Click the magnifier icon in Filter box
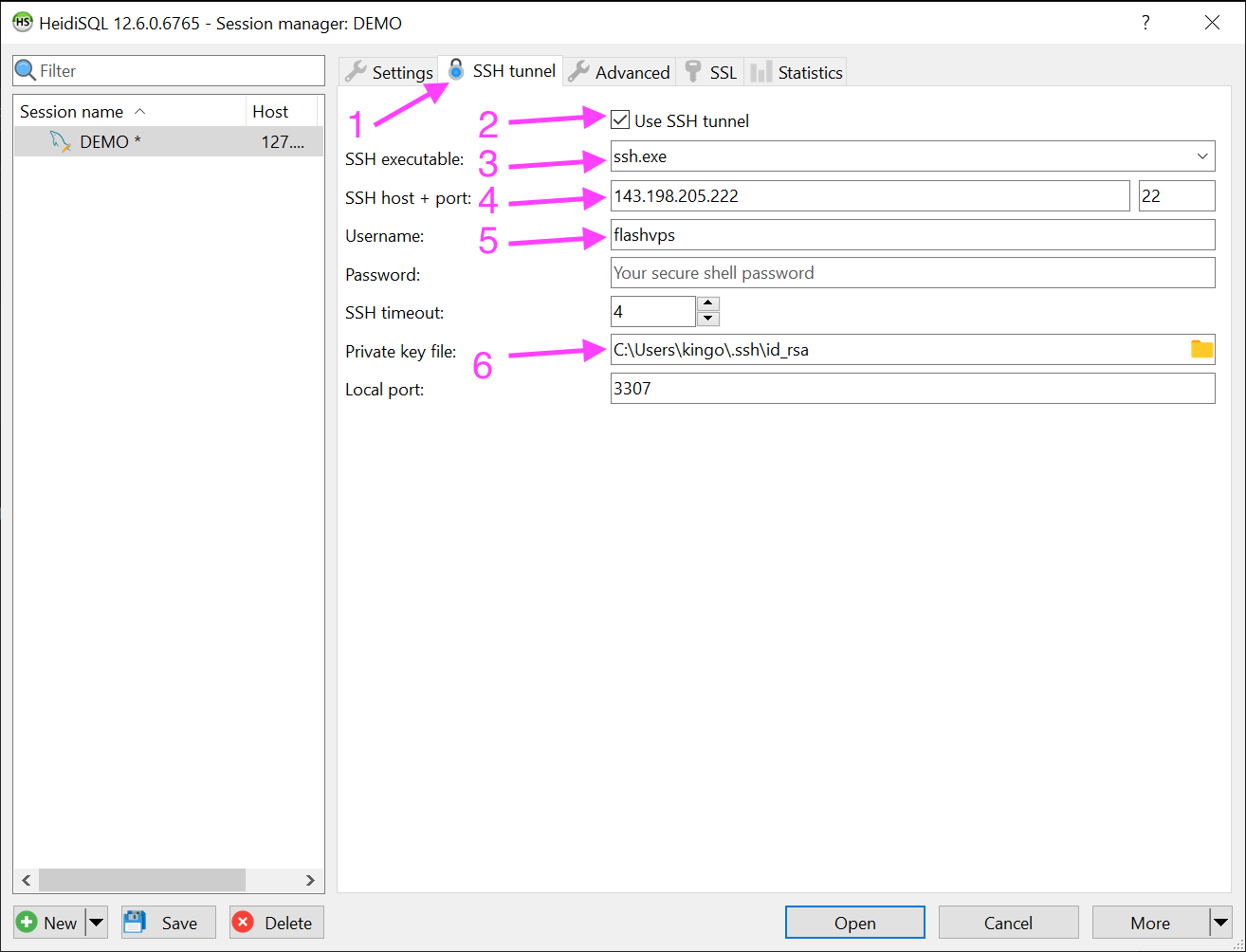This screenshot has width=1246, height=952. click(26, 71)
